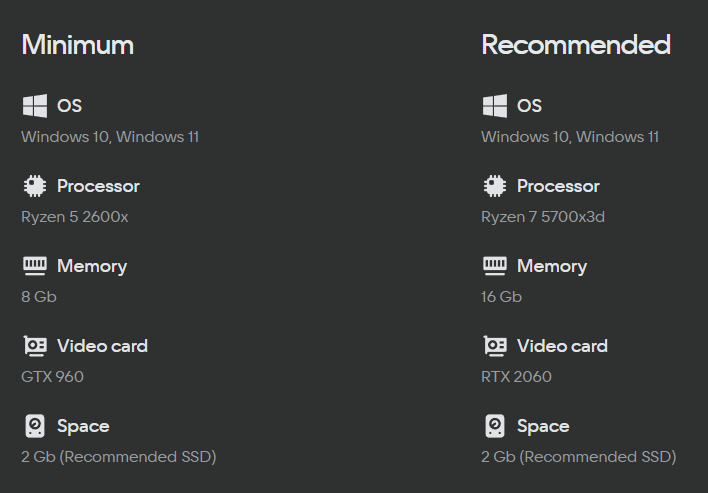Click the Ryzen 7 5700x3d processor text
The height and width of the screenshot is (493, 708).
[x=543, y=217]
